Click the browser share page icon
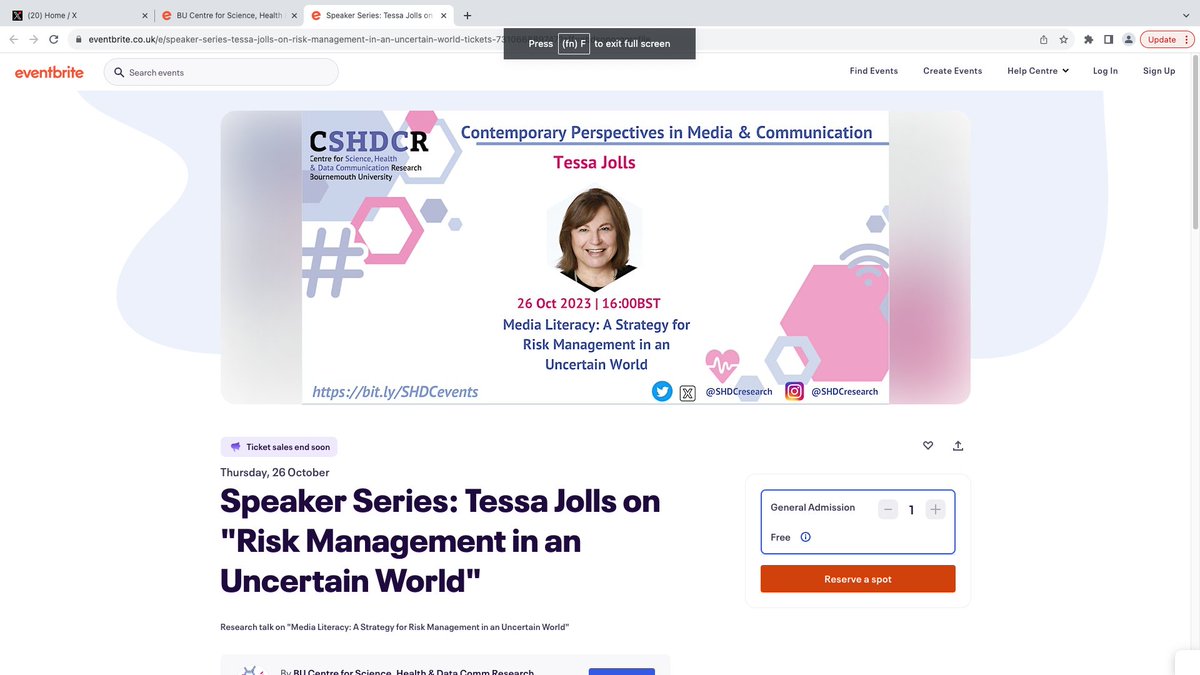 click(1043, 39)
